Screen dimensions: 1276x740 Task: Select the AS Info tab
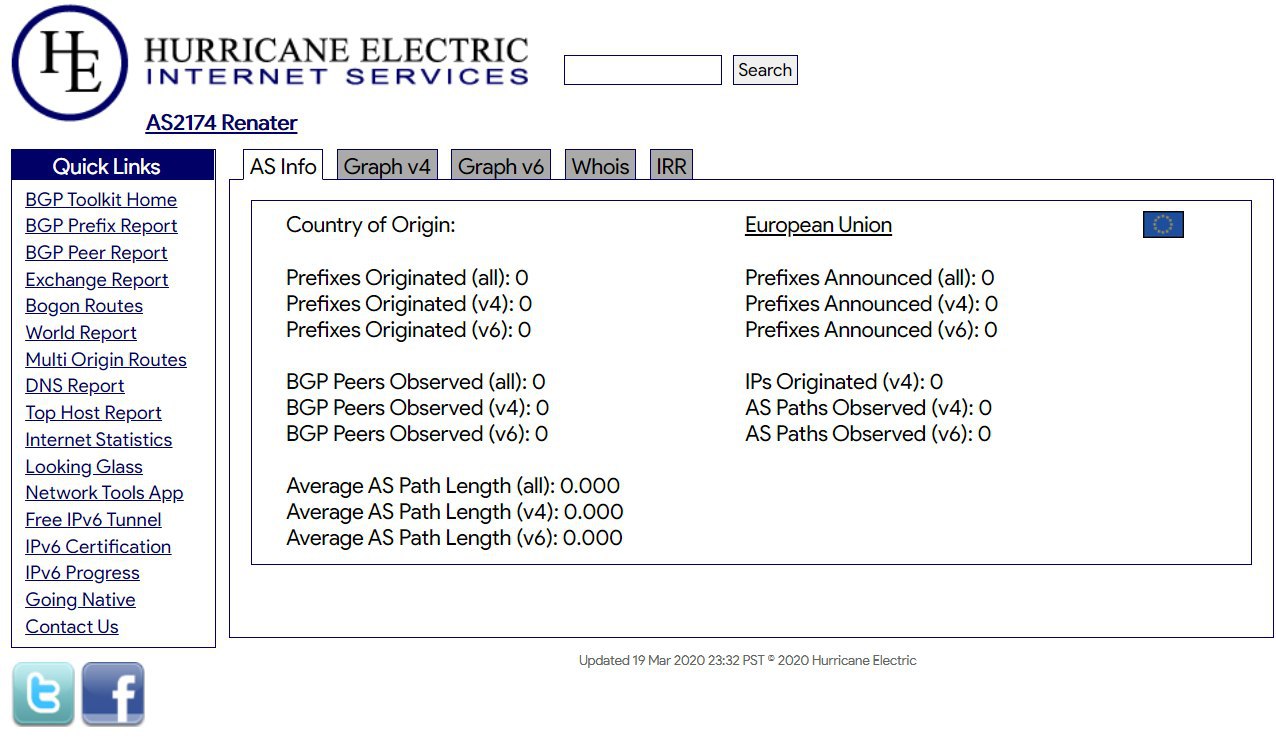pos(283,166)
